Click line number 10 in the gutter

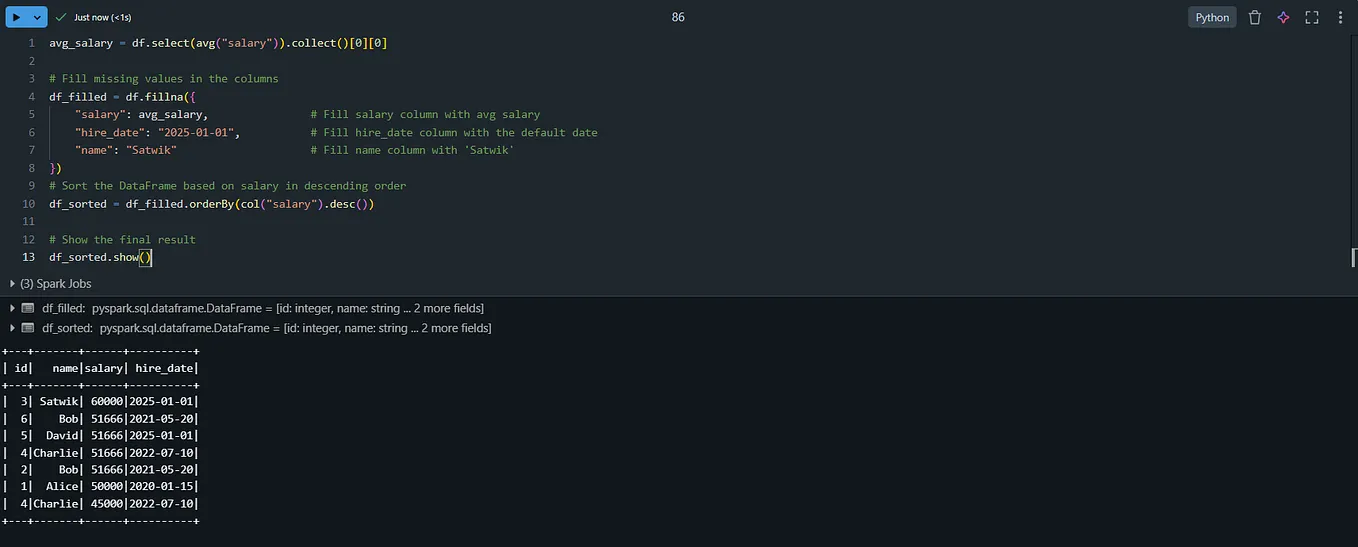pyautogui.click(x=28, y=204)
